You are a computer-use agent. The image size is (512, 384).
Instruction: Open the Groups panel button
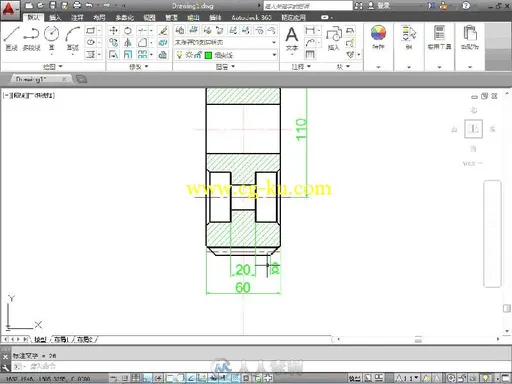click(x=409, y=37)
